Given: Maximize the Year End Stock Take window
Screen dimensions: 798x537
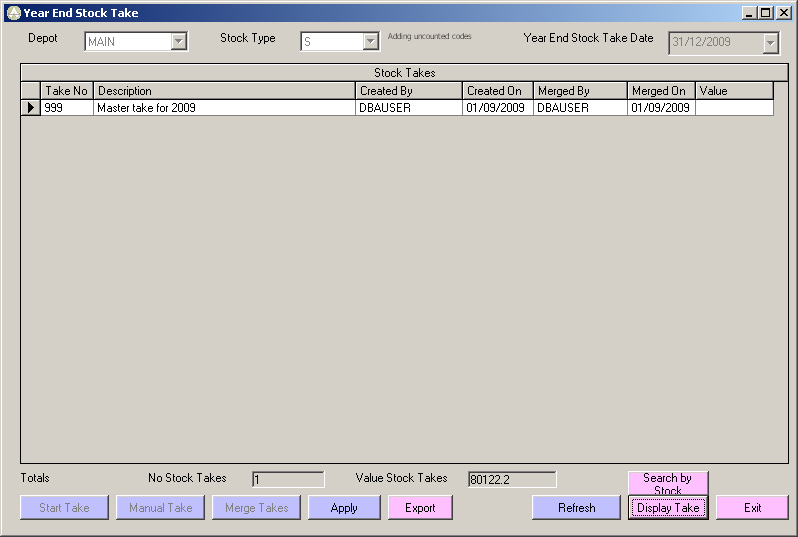Looking at the screenshot, I should [x=765, y=13].
